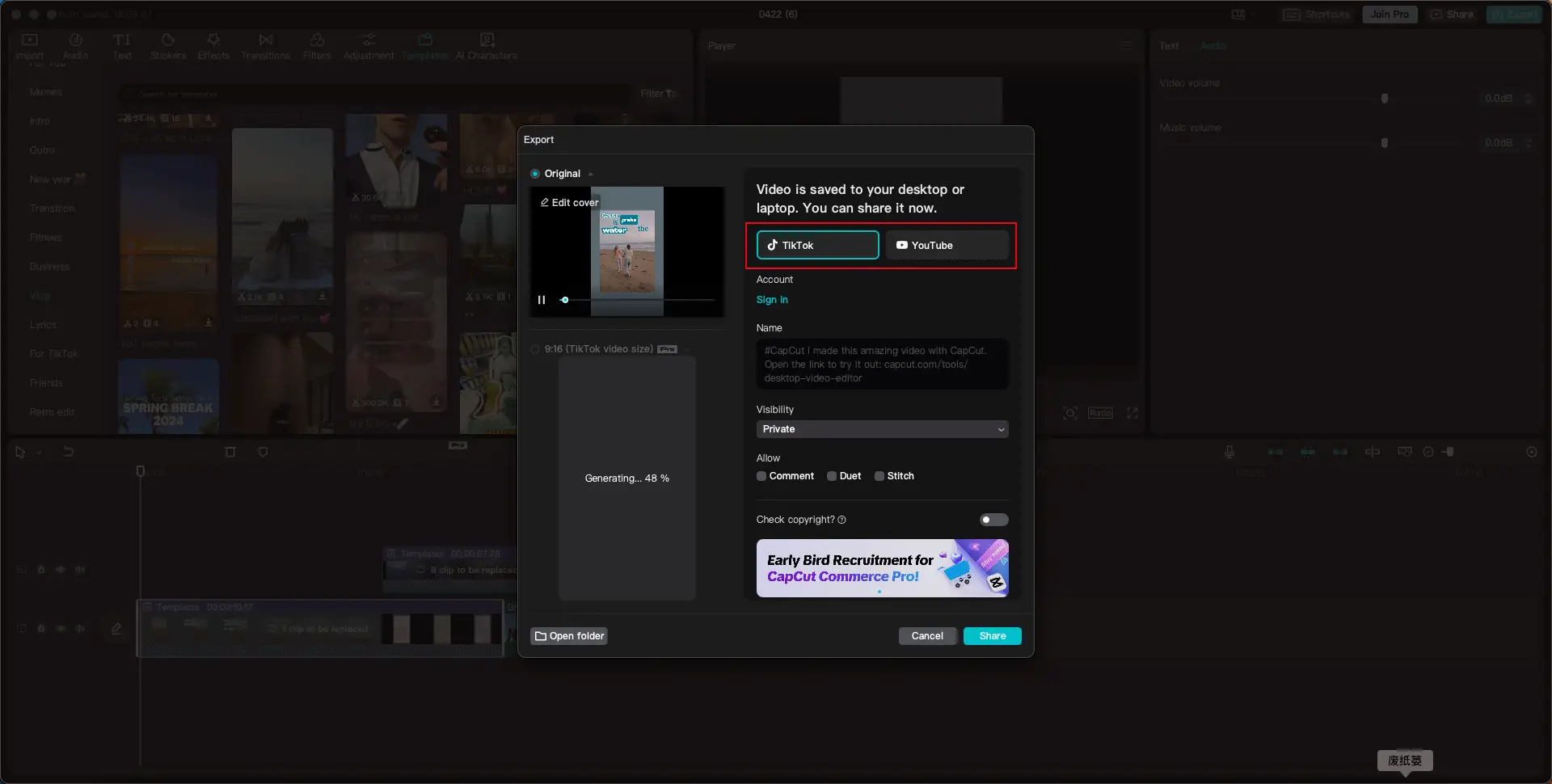Pause the cover preview playback
This screenshot has height=784, width=1552.
point(542,299)
